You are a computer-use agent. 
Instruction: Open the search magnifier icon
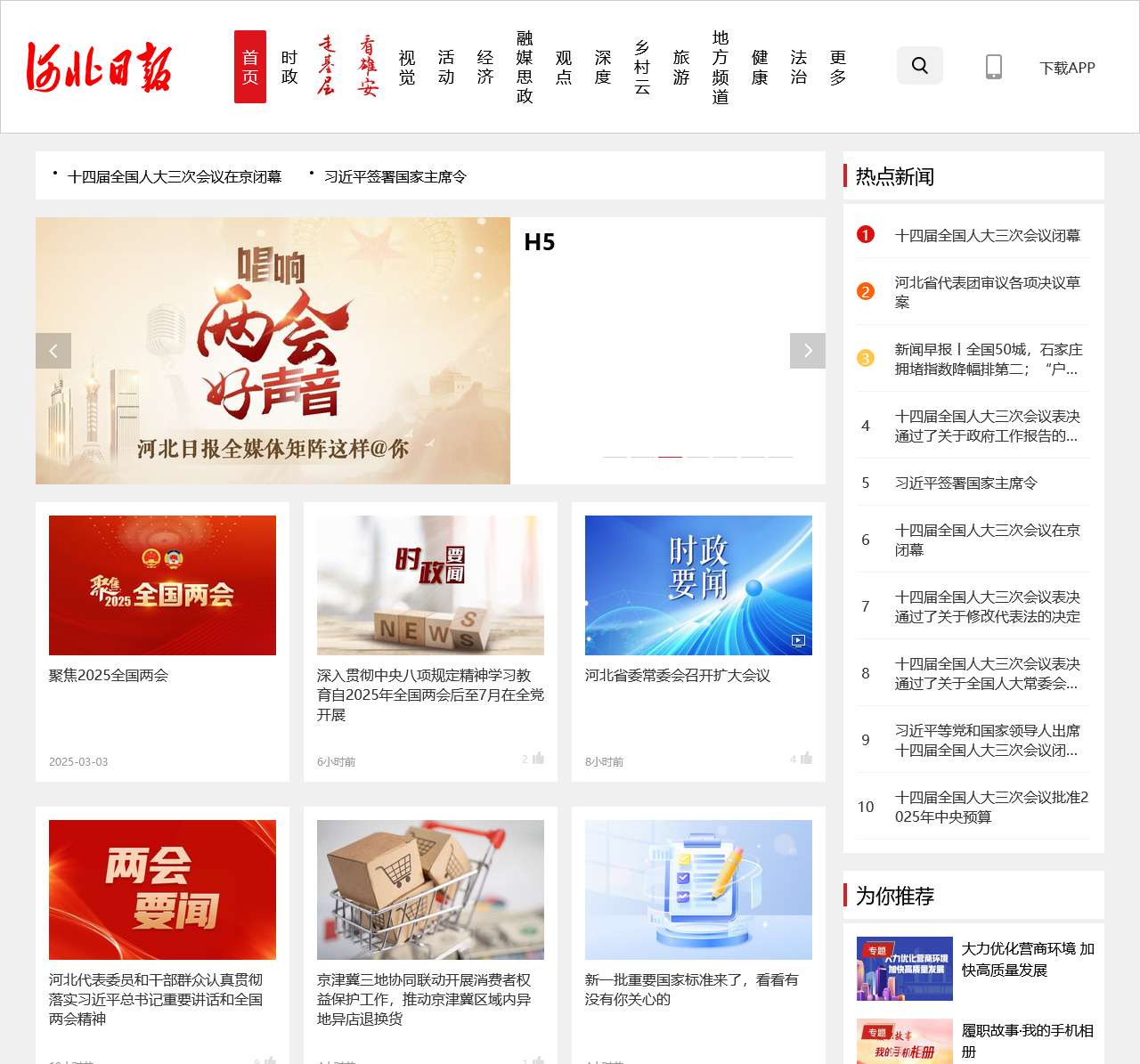coord(920,66)
